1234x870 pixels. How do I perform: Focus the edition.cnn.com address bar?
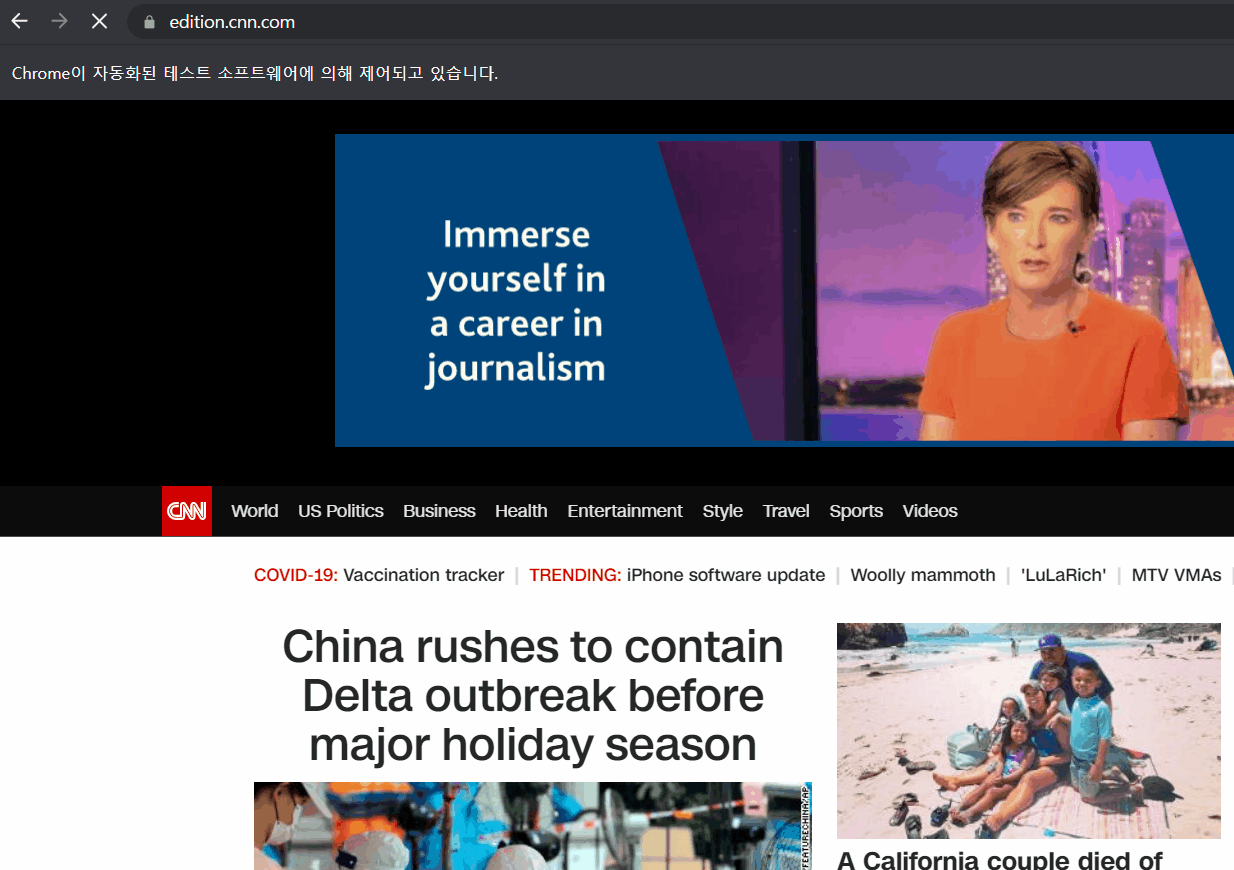click(680, 22)
